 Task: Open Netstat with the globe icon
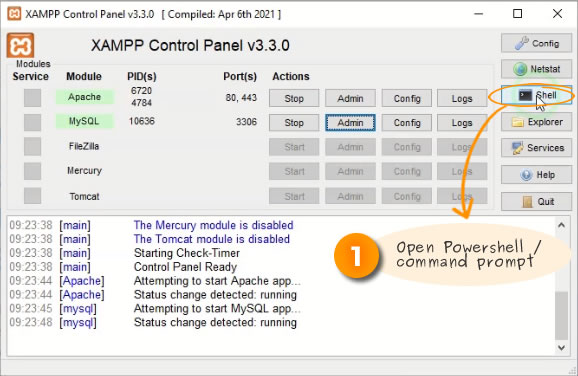click(536, 69)
